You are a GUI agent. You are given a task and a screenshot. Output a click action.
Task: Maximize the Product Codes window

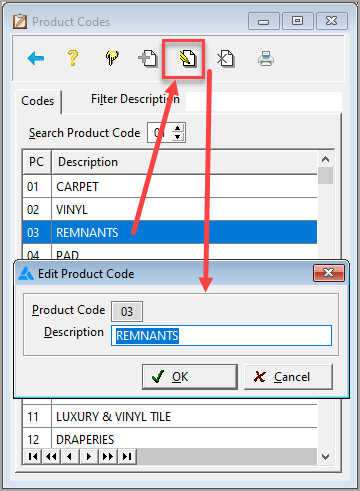click(x=298, y=21)
